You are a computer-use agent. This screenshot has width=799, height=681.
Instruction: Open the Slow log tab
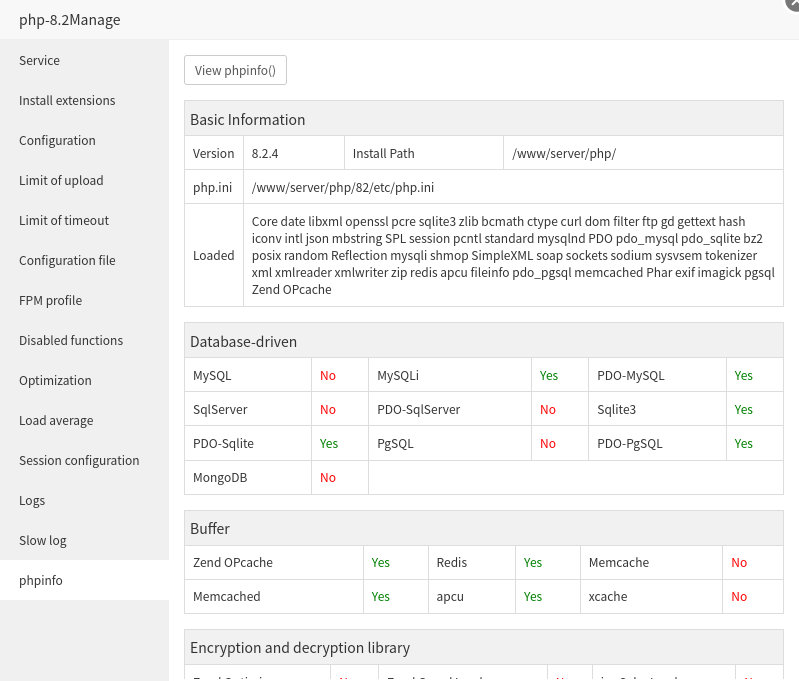(43, 541)
